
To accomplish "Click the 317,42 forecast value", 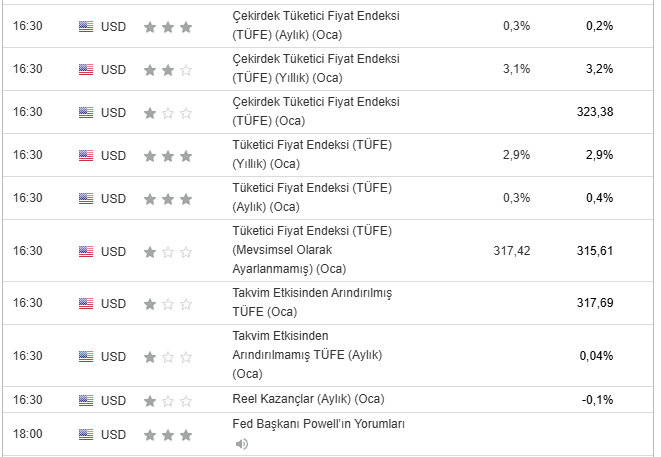I will click(x=512, y=250).
